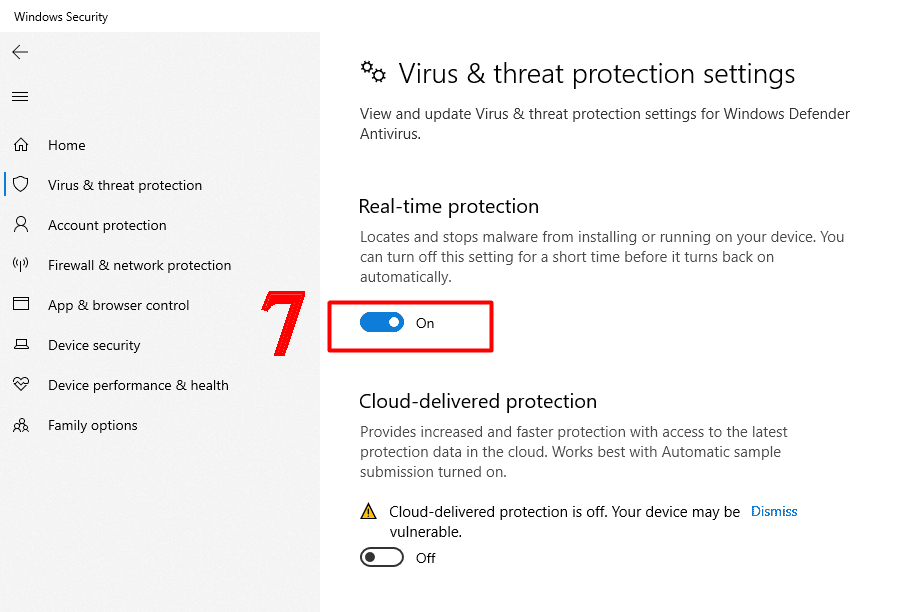Click the Virus & threat protection shield icon
This screenshot has width=911, height=612.
pos(21,185)
